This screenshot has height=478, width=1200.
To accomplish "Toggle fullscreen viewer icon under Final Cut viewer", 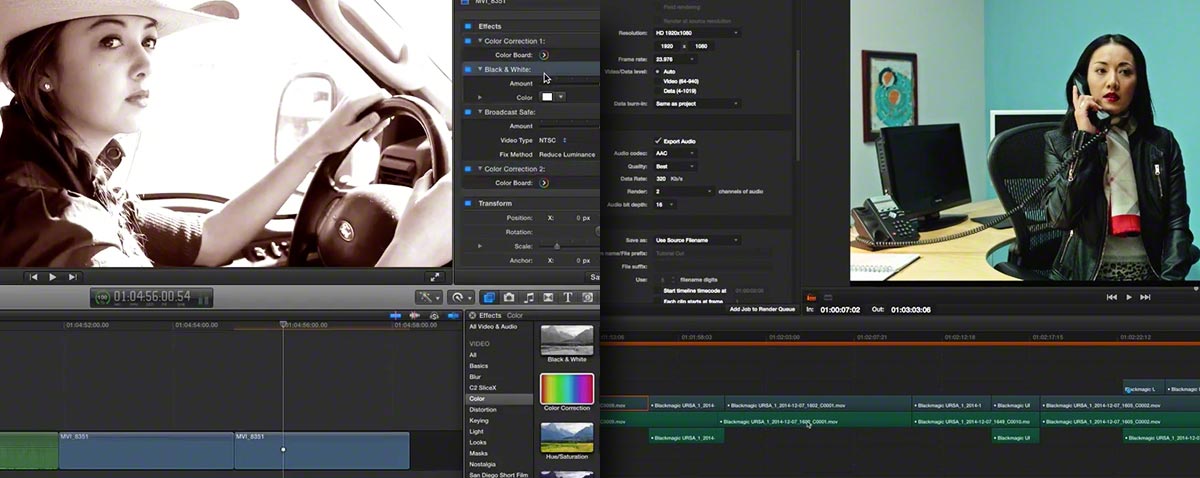I will tap(435, 277).
